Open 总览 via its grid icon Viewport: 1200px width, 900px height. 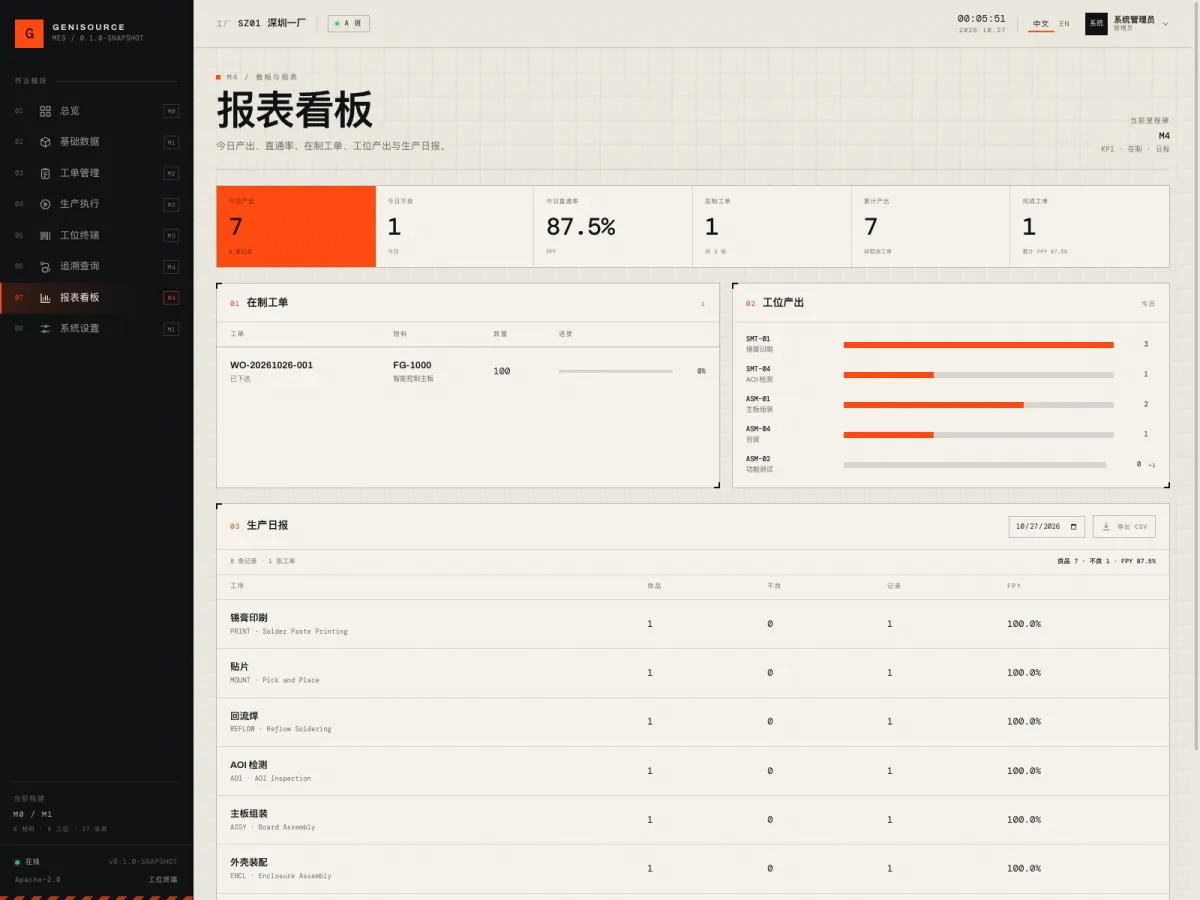click(45, 111)
